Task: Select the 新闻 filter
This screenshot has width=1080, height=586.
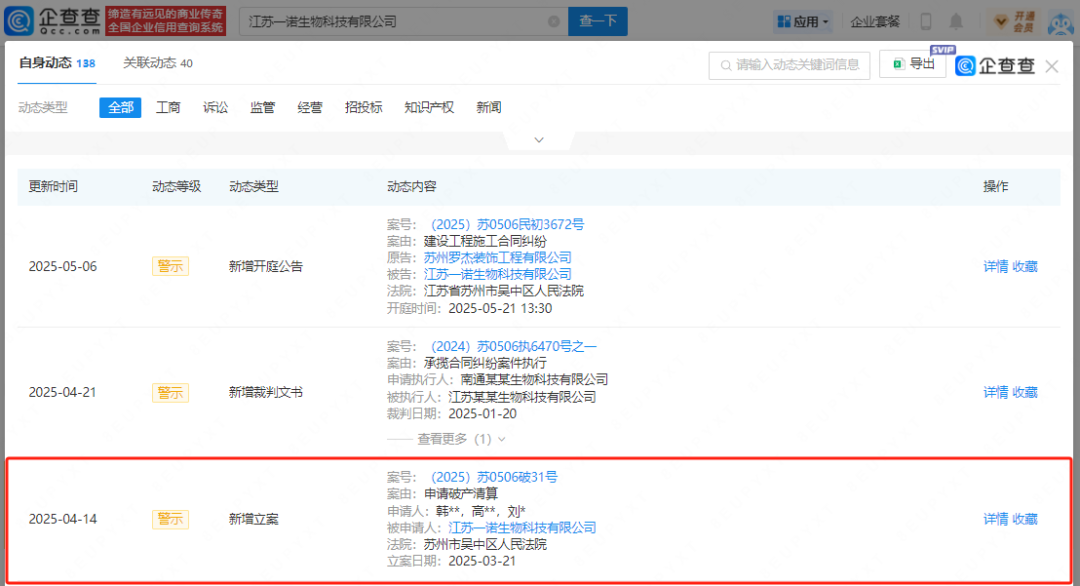Action: [488, 107]
